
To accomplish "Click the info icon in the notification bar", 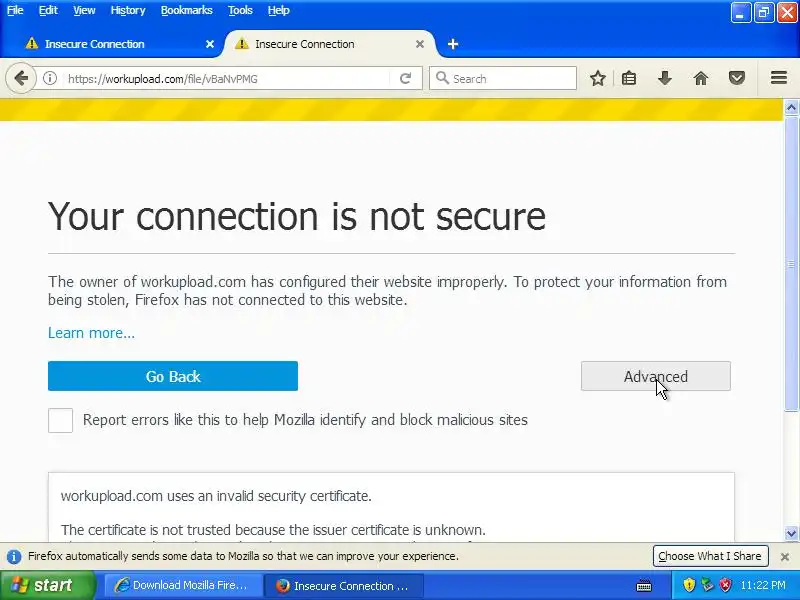I will (x=14, y=557).
